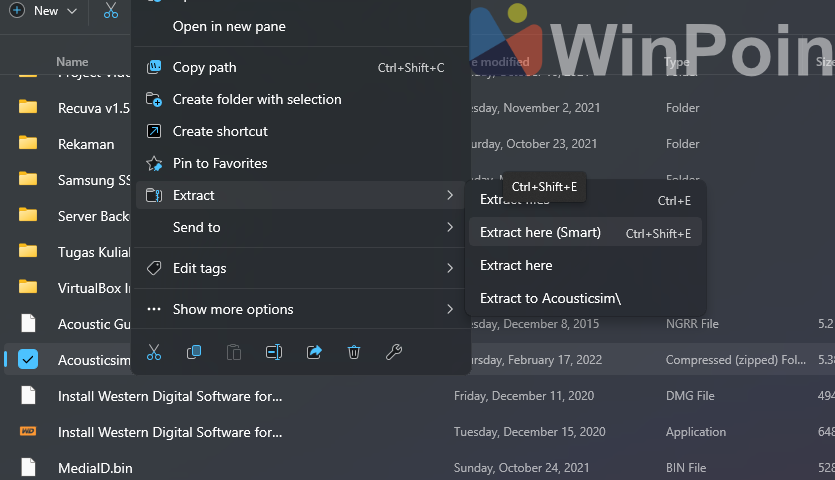Select Extract to Acousticsim\ option

point(550,298)
